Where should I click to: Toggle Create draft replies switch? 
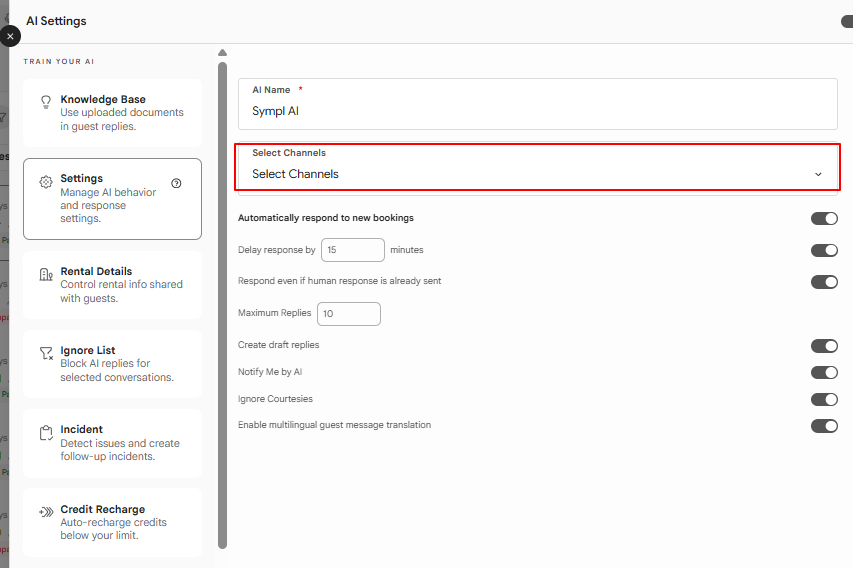point(824,346)
